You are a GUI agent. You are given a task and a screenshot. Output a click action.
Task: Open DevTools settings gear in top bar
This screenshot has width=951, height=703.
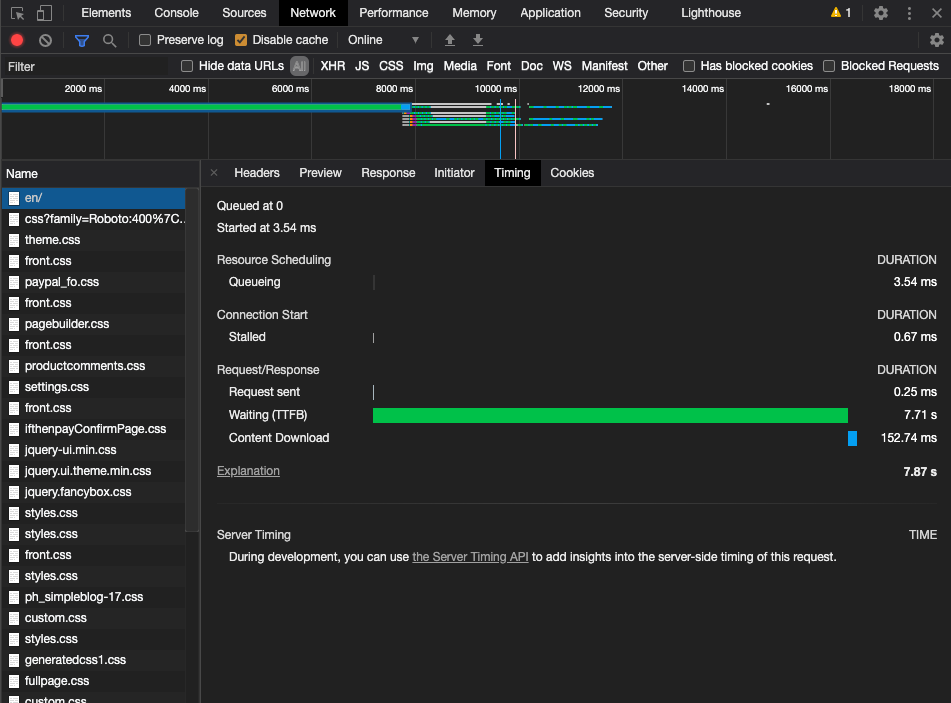pyautogui.click(x=880, y=13)
